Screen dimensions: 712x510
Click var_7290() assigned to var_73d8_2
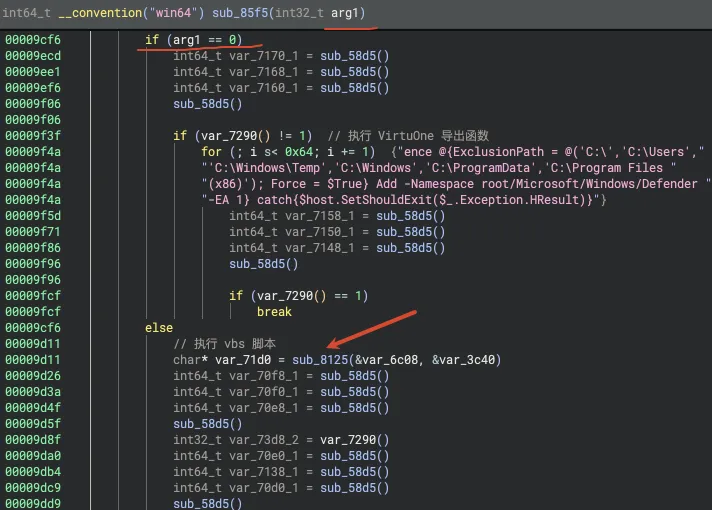coord(355,440)
